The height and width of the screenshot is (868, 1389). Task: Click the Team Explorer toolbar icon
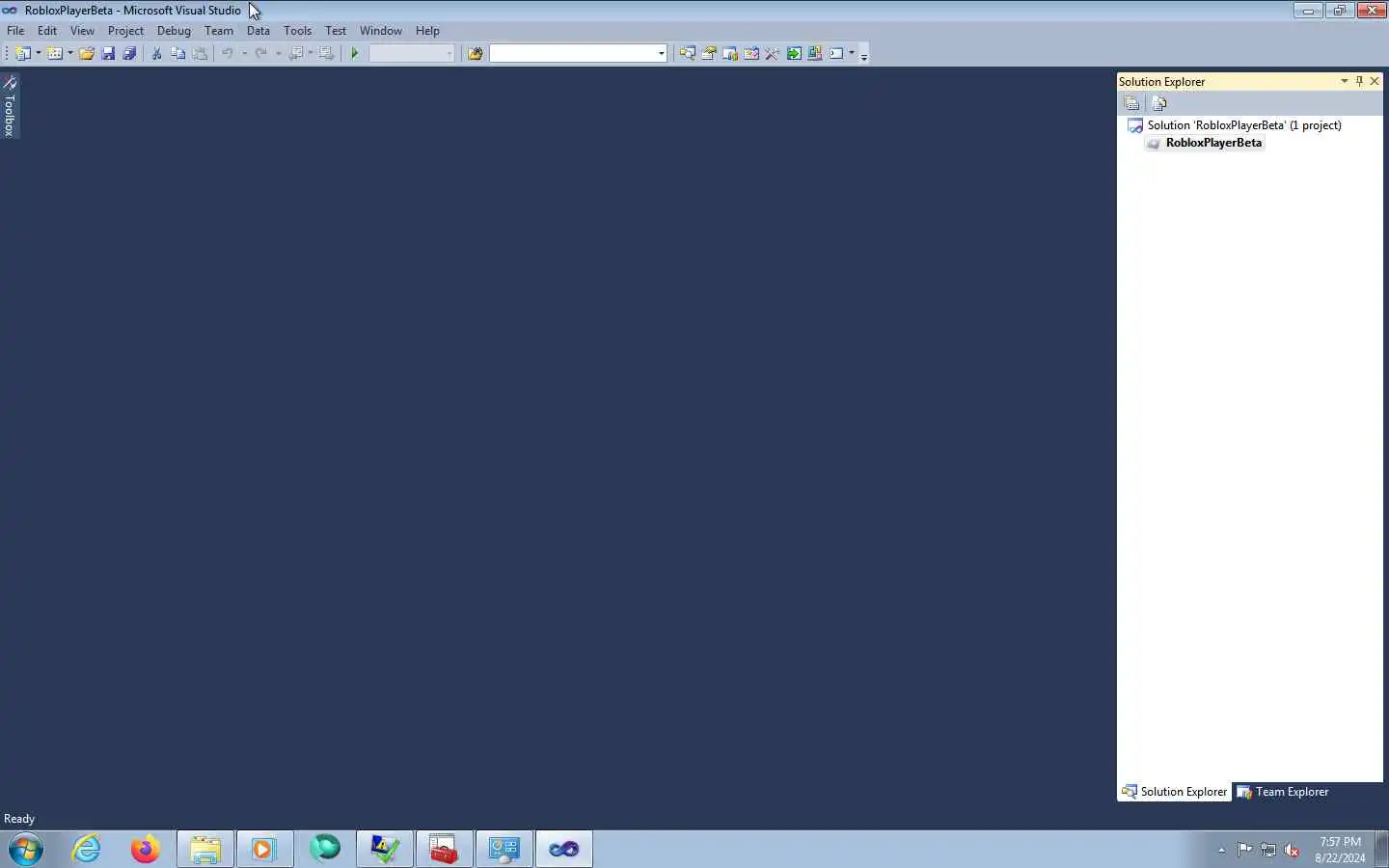[729, 53]
